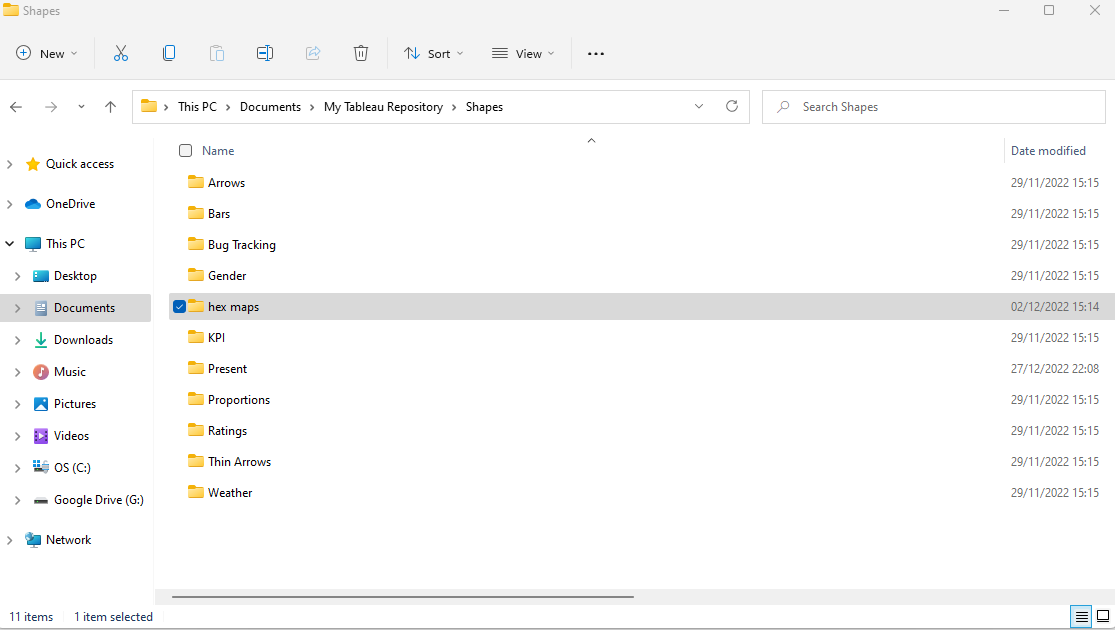Click the Delete trash can icon
The height and width of the screenshot is (630, 1115).
click(361, 53)
